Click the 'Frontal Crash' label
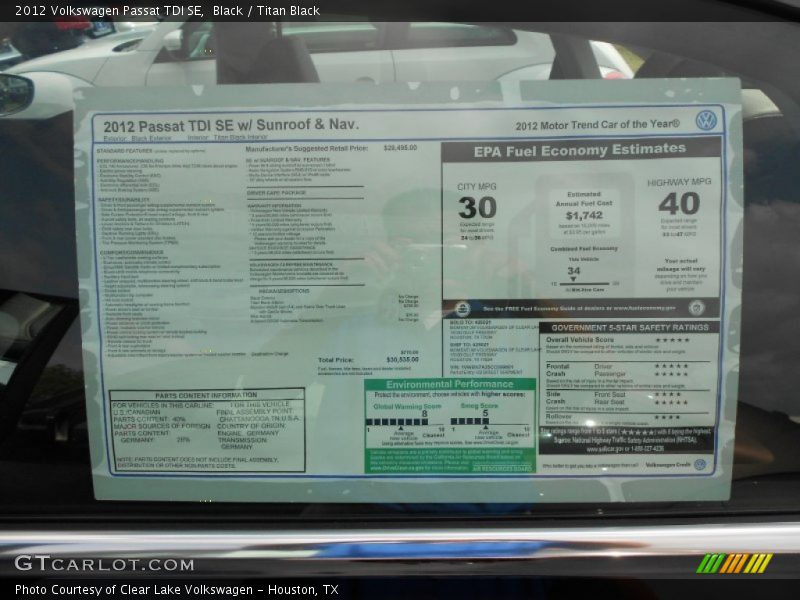Screen dimensions: 800x600 (x=557, y=370)
